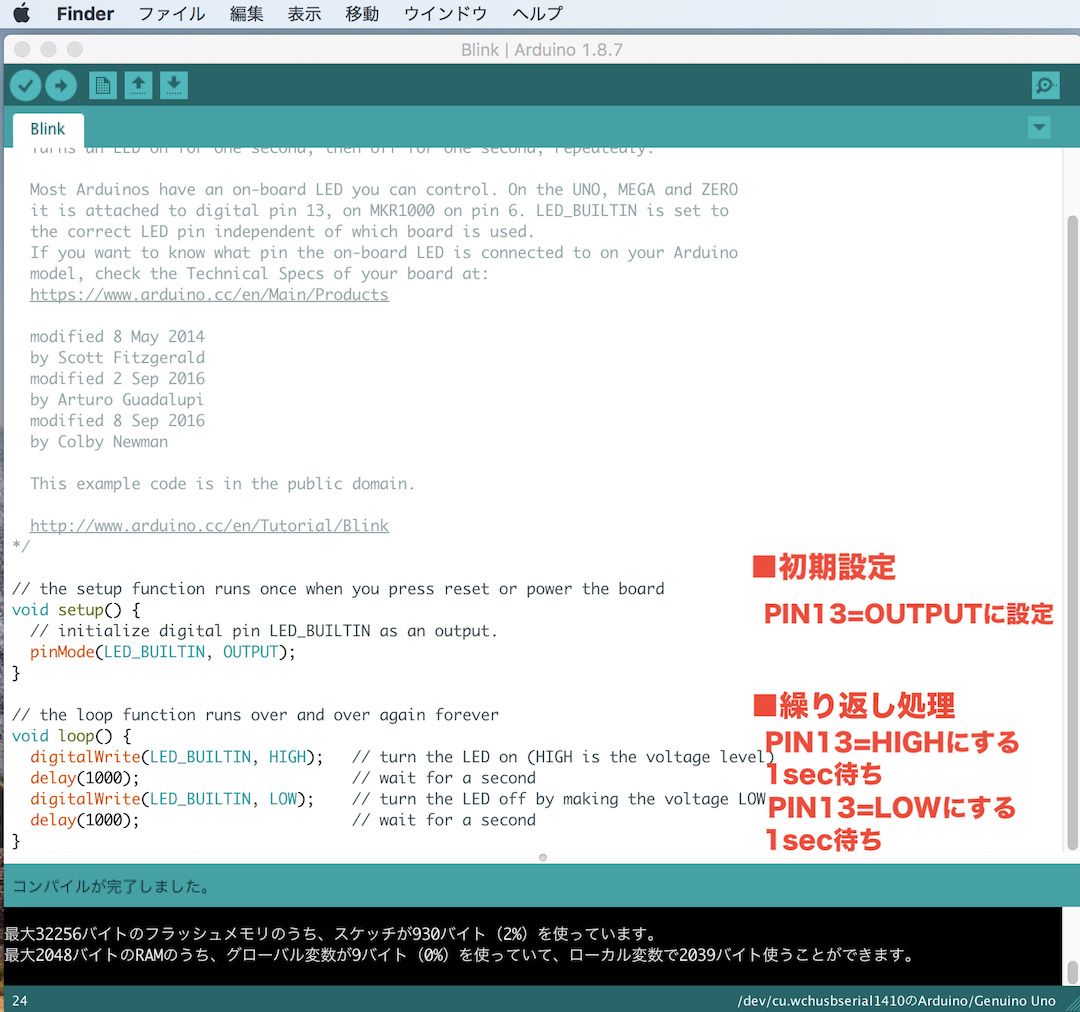Open the ウインドウ menu
This screenshot has width=1080, height=1012.
[x=445, y=13]
